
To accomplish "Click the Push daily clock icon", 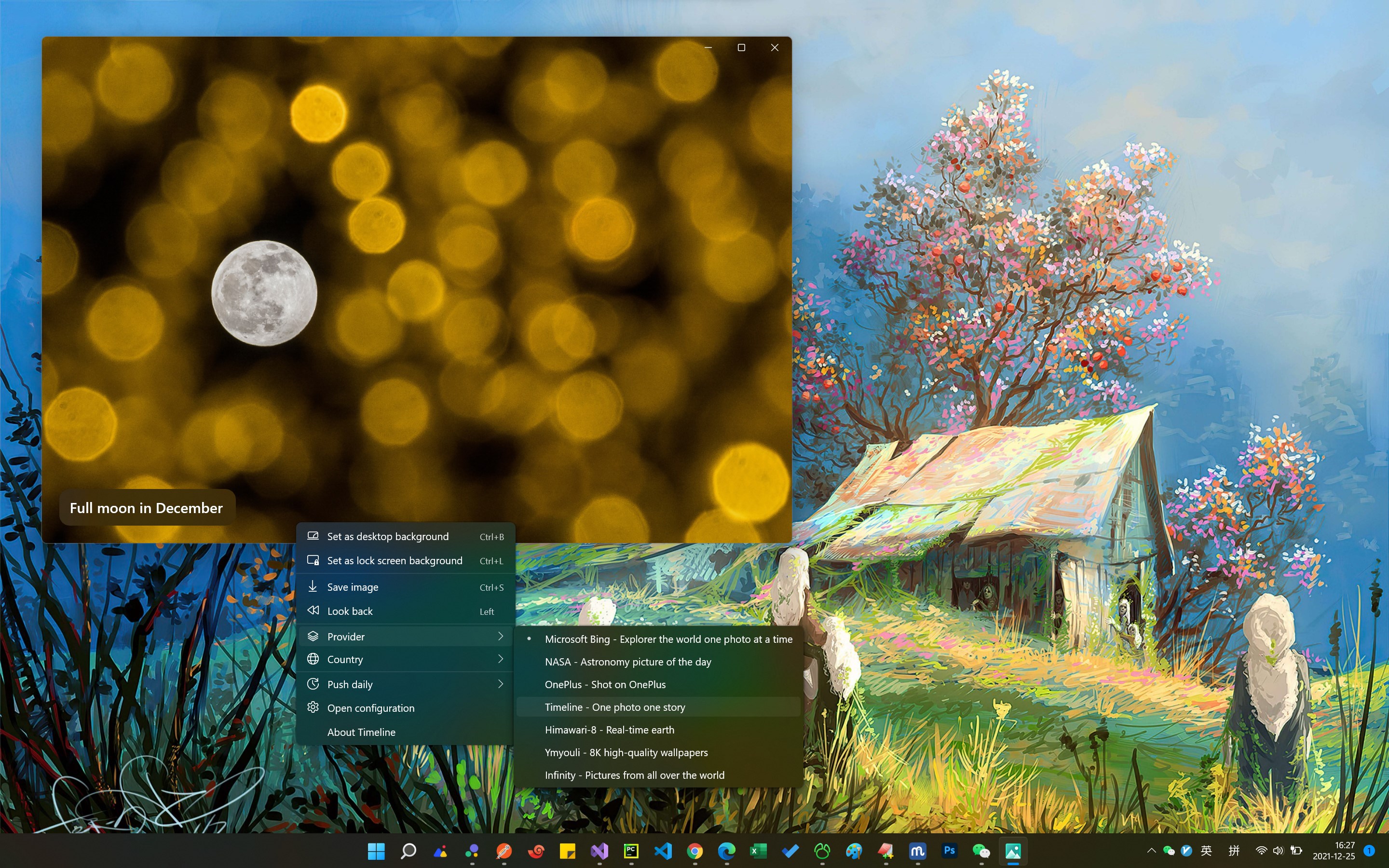I will pos(313,684).
